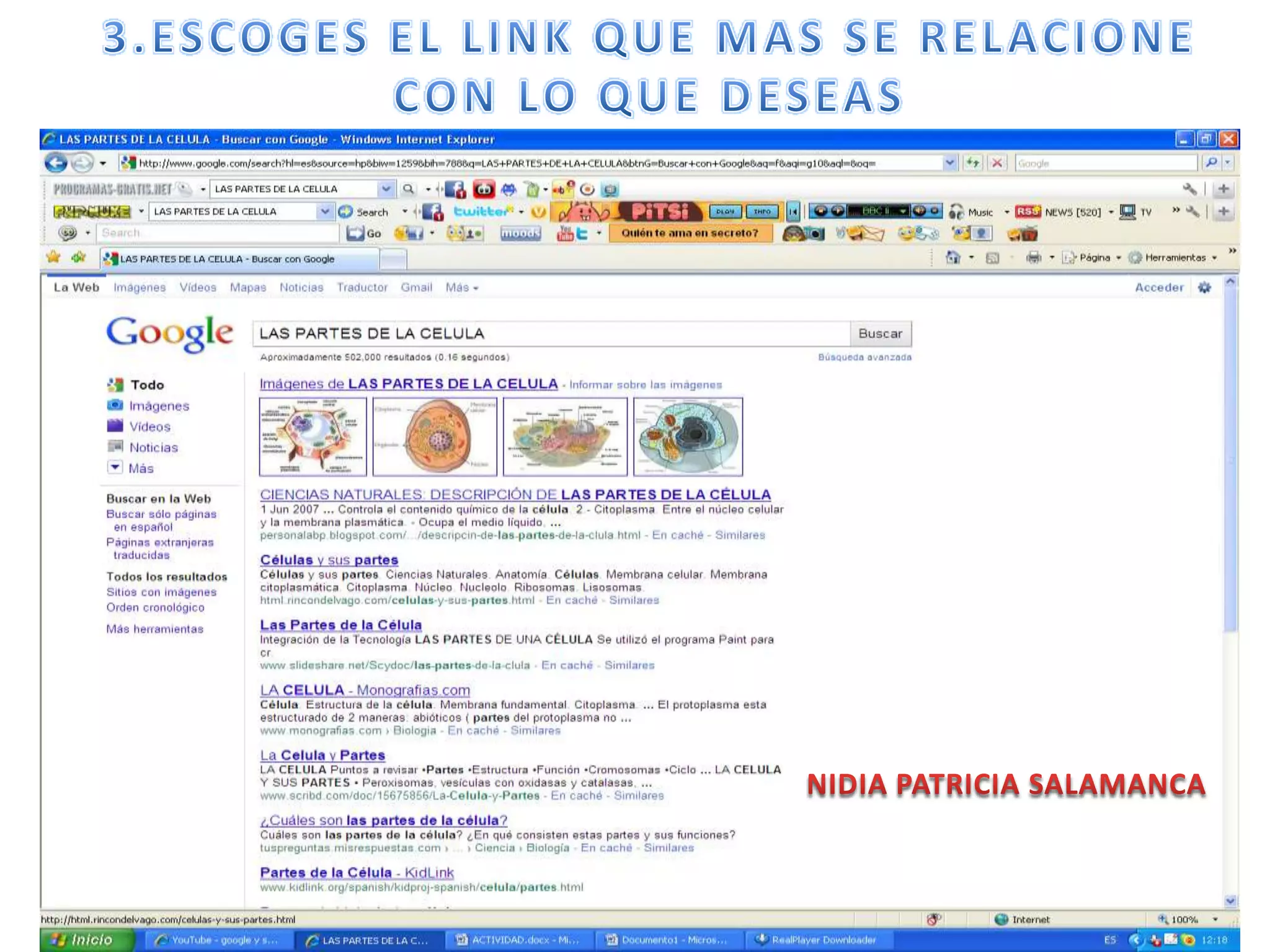This screenshot has height=952, width=1270.
Task: Open the LA CELULA - Monografias.com result
Action: [x=365, y=690]
